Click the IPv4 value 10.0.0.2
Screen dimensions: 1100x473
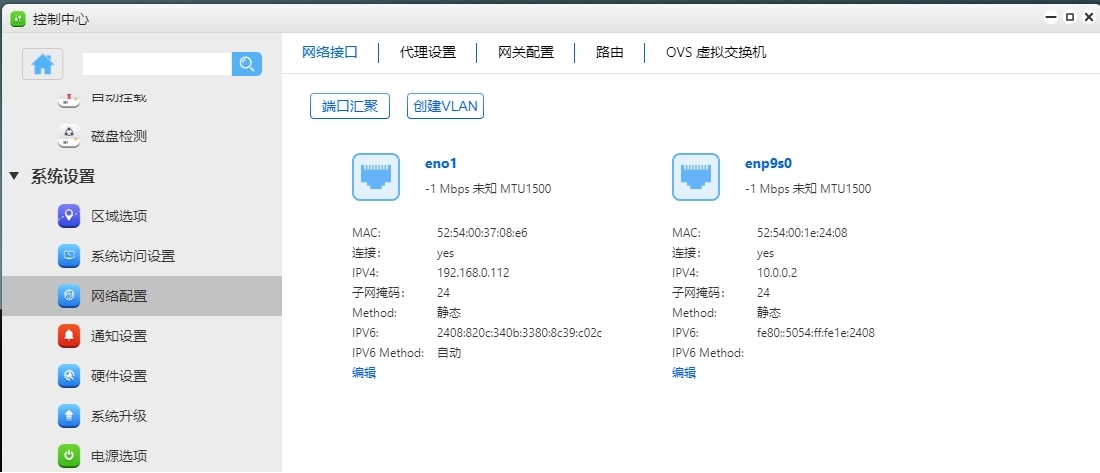pyautogui.click(x=777, y=273)
